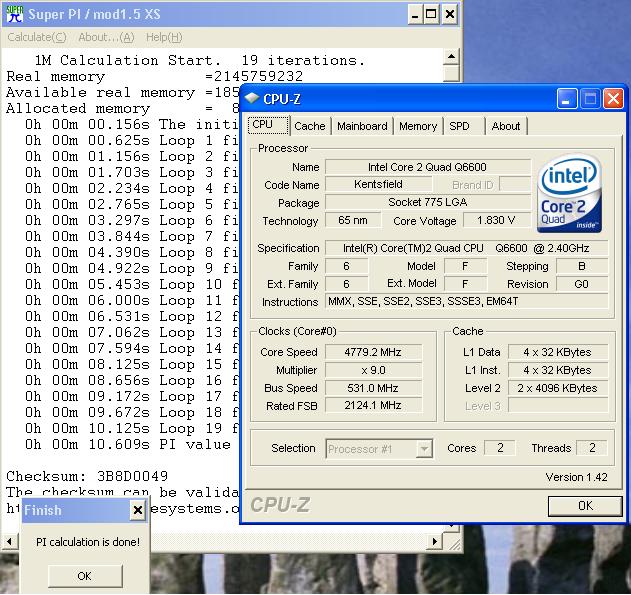This screenshot has width=631, height=595.
Task: Click the Revision value G0
Action: click(x=582, y=284)
